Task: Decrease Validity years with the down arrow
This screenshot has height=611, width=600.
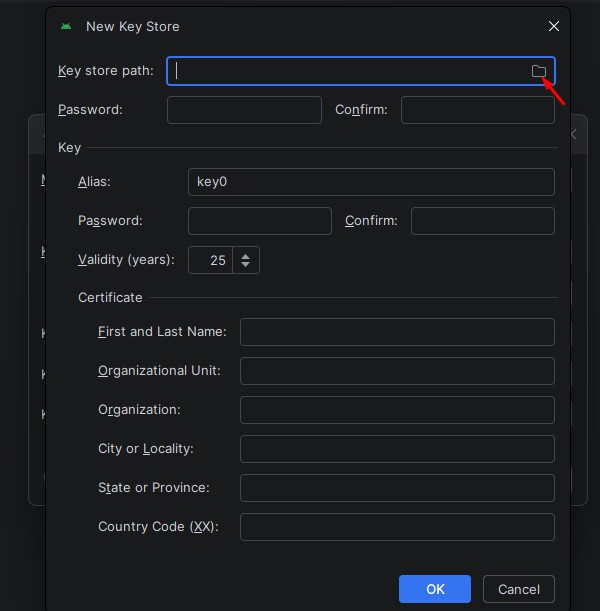Action: (245, 264)
